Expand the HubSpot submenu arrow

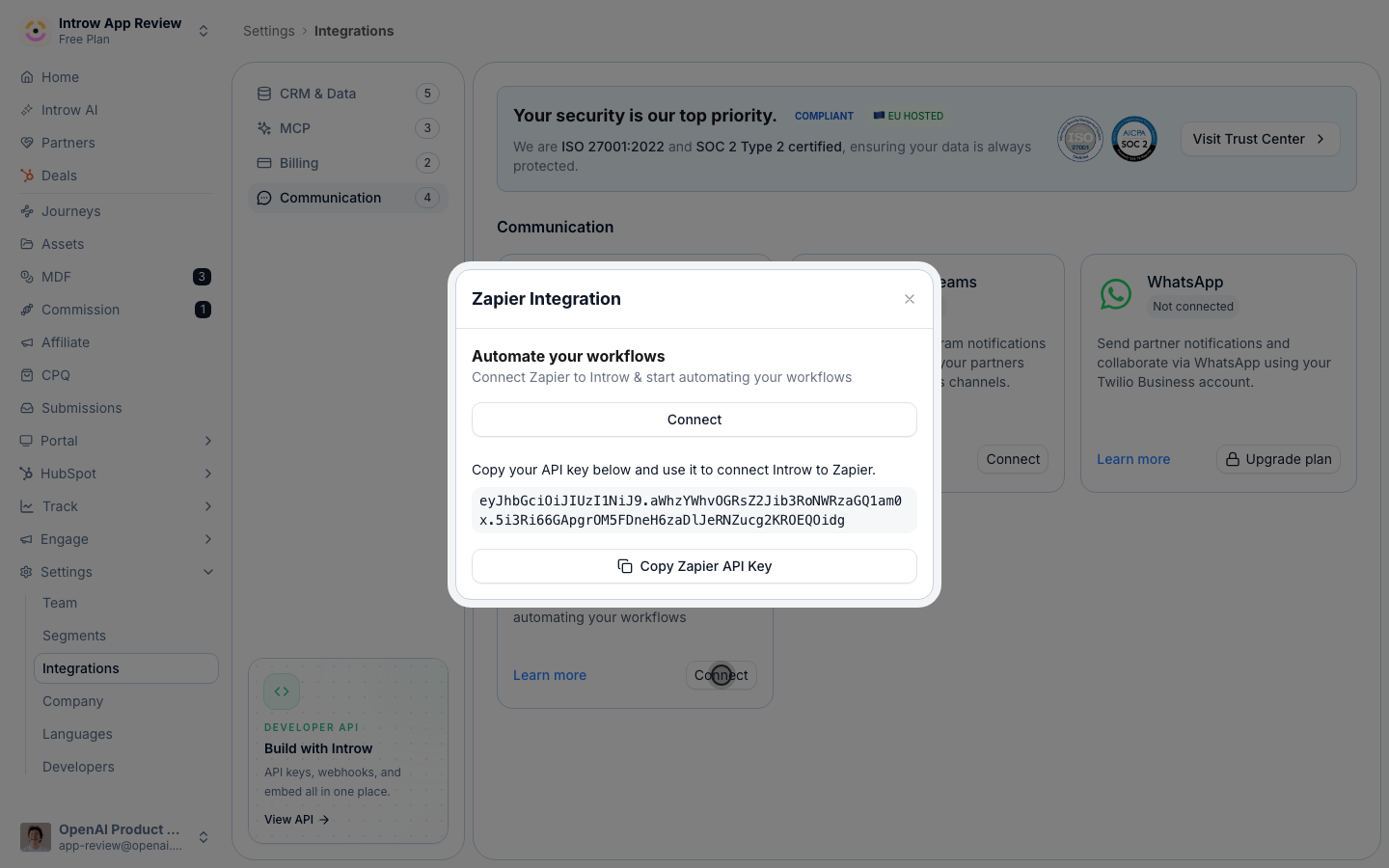point(208,474)
